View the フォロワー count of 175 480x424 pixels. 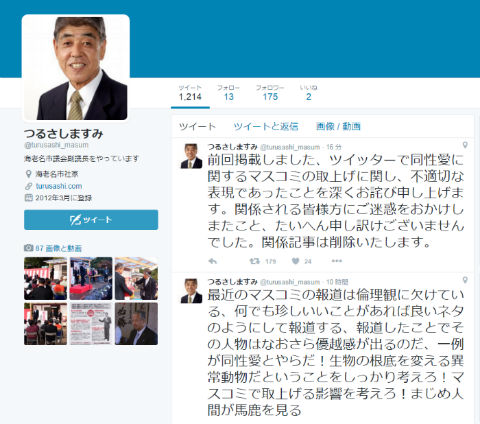tap(270, 93)
